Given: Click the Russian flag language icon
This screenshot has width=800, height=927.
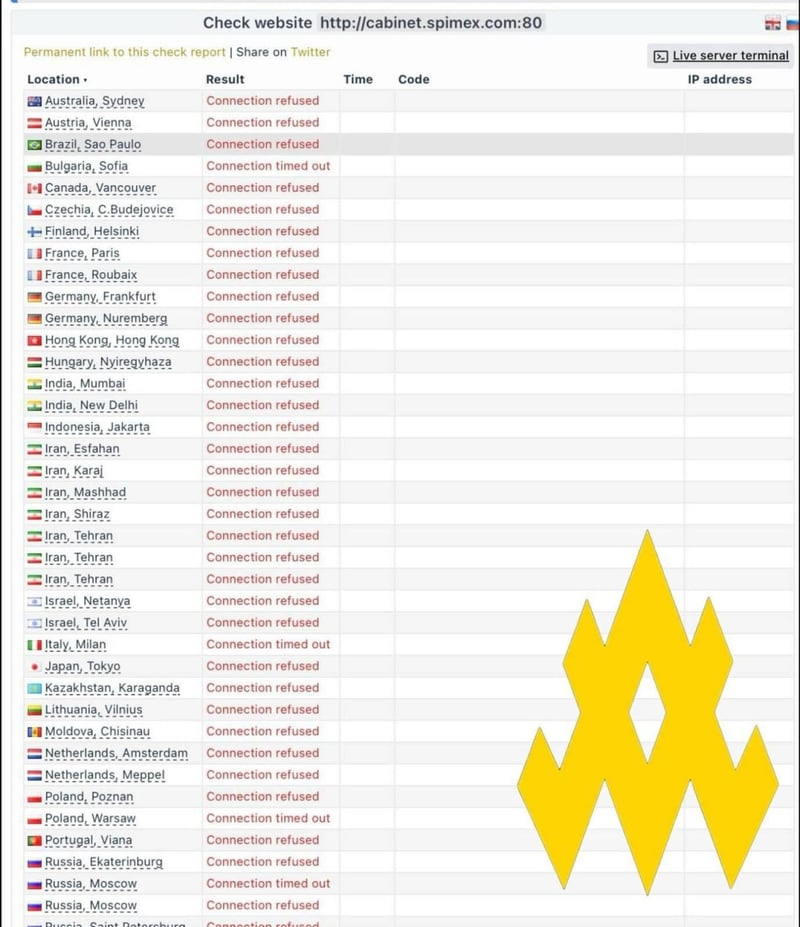Looking at the screenshot, I should (x=791, y=24).
